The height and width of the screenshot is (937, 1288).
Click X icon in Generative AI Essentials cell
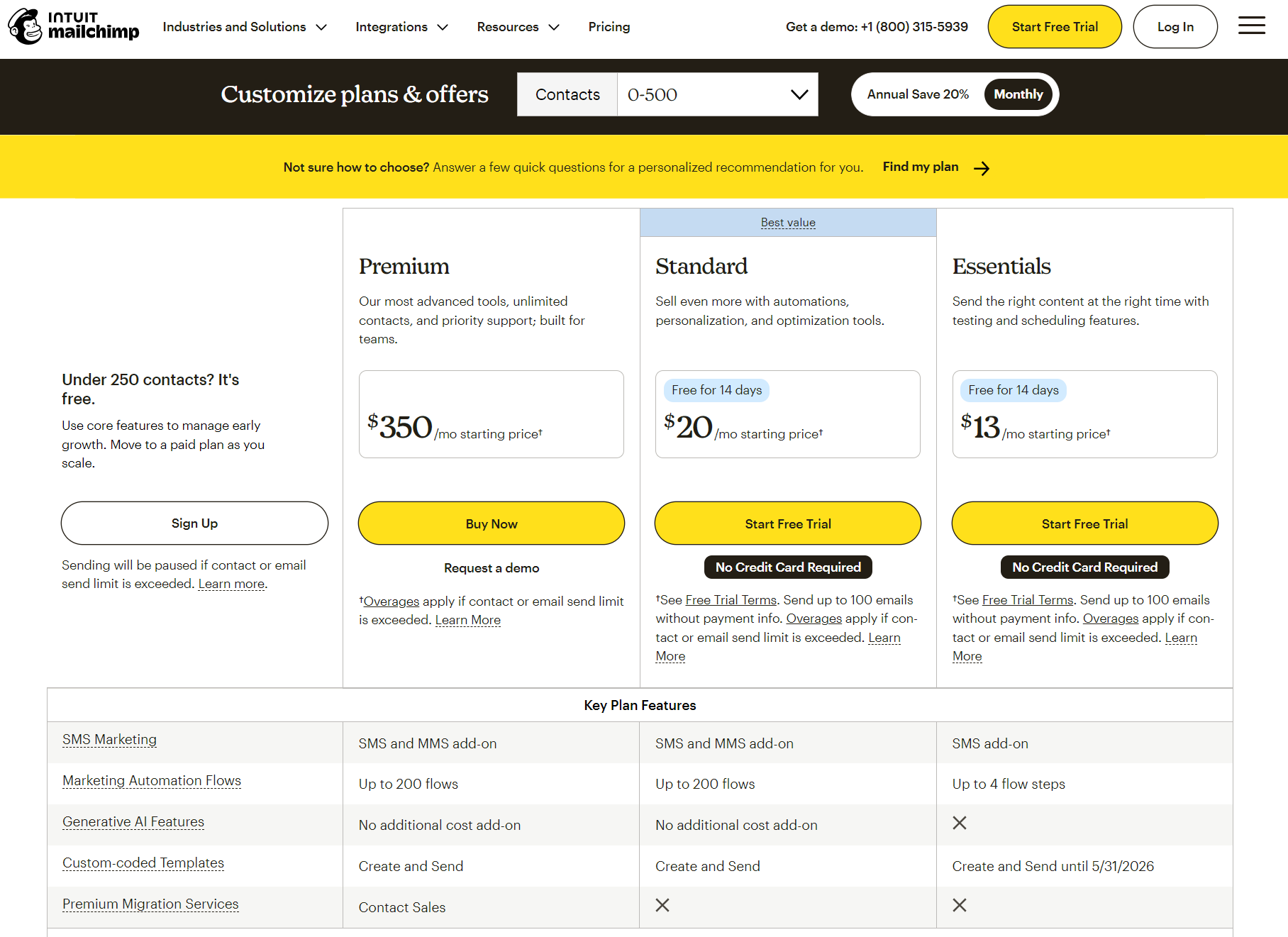click(960, 823)
